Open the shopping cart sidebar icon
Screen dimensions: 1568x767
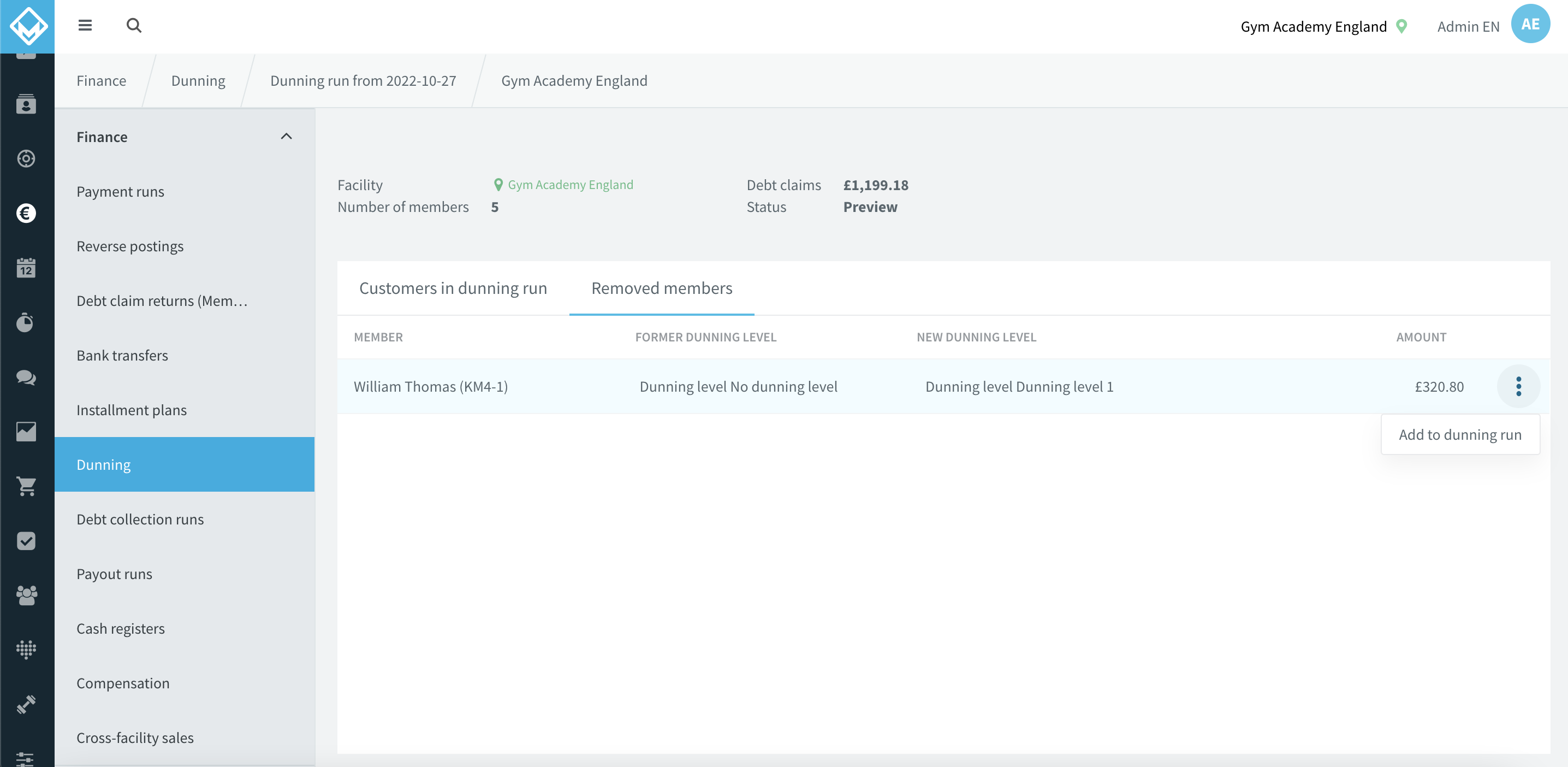[26, 486]
